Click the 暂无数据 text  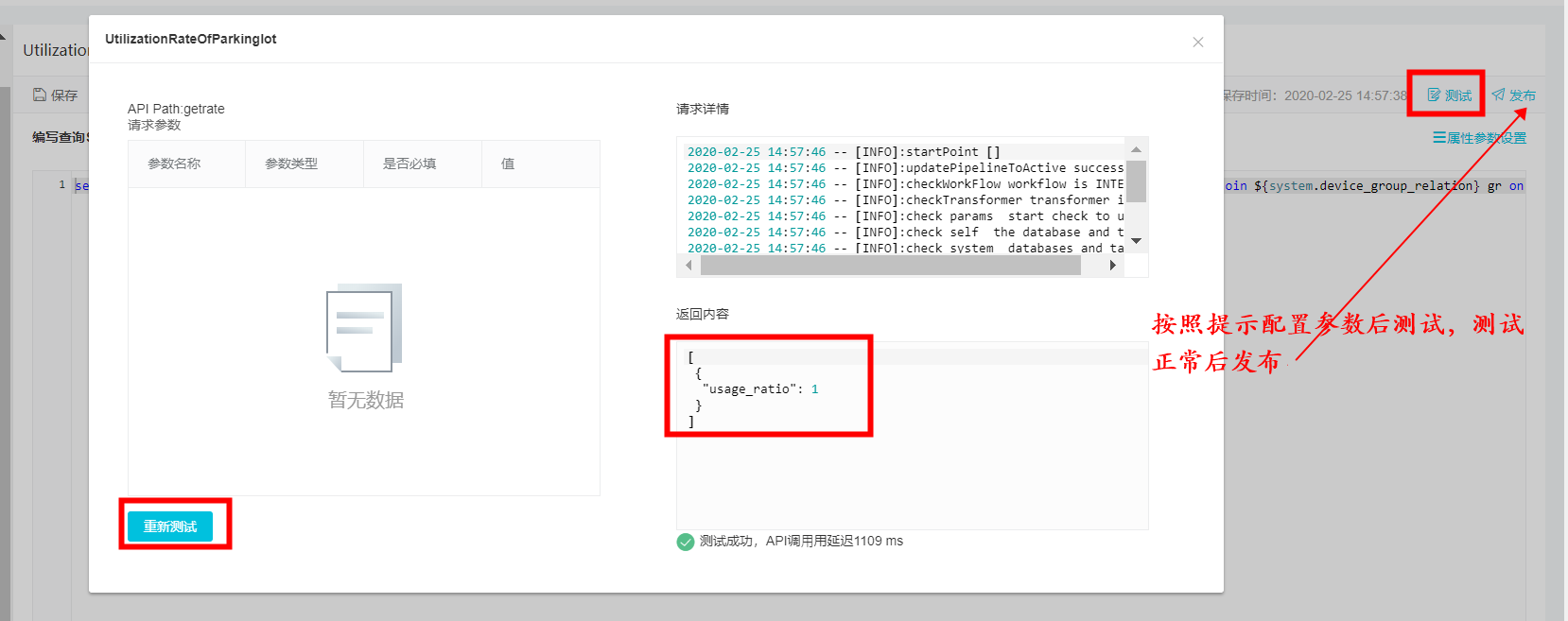366,400
